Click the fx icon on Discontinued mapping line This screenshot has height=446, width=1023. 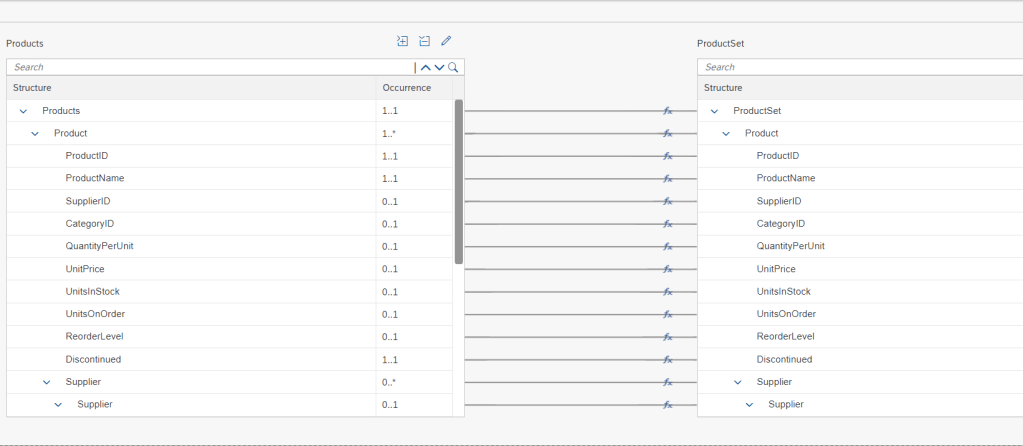pyautogui.click(x=667, y=360)
